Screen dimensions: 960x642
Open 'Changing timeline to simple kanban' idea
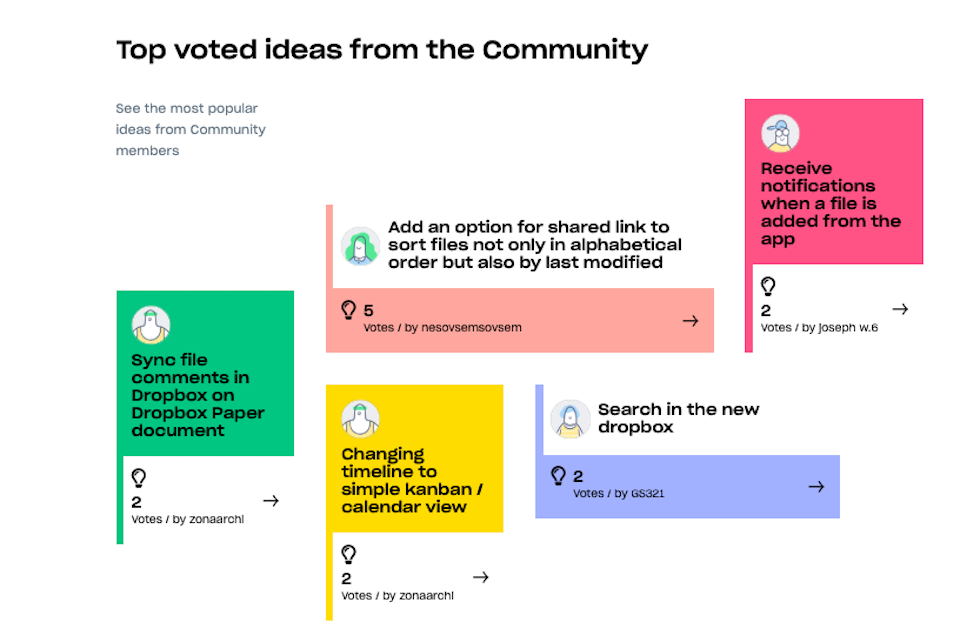pos(412,480)
